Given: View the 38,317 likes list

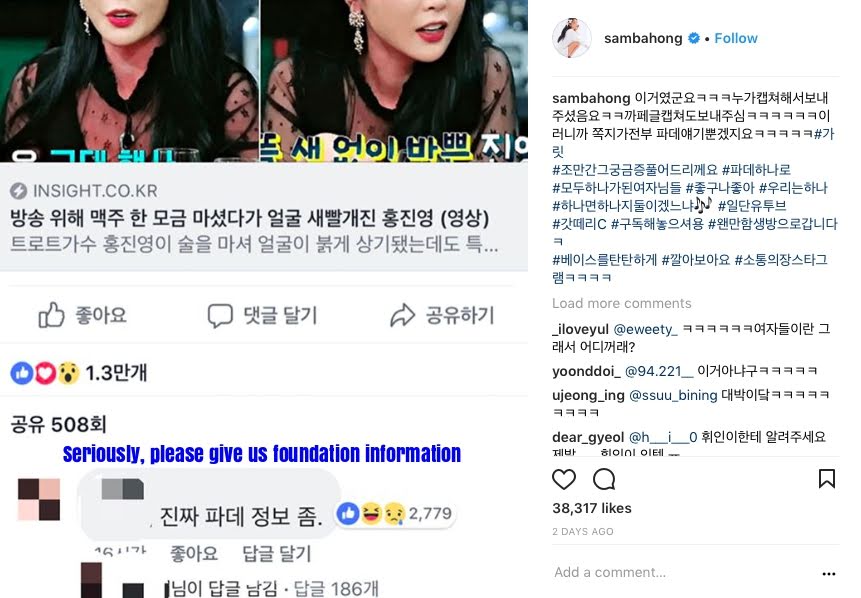Looking at the screenshot, I should pos(592,508).
